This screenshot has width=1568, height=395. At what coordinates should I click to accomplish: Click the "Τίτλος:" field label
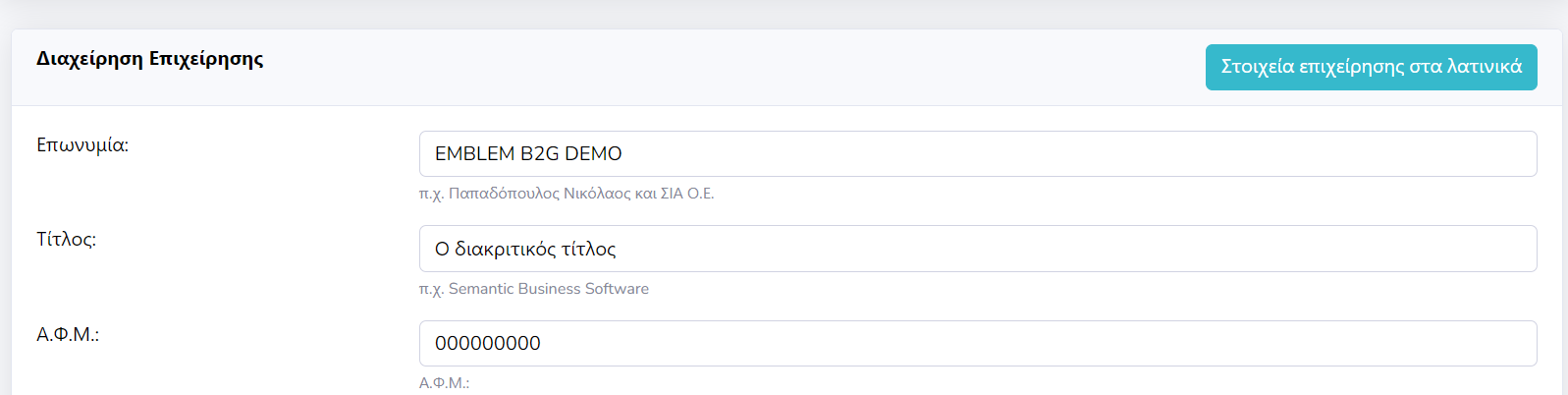66,240
